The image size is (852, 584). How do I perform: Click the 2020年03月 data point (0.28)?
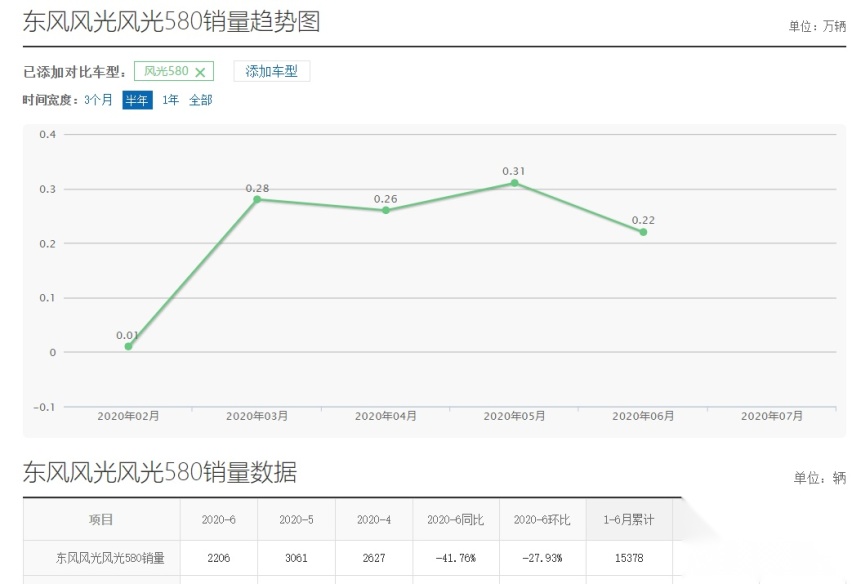[257, 199]
